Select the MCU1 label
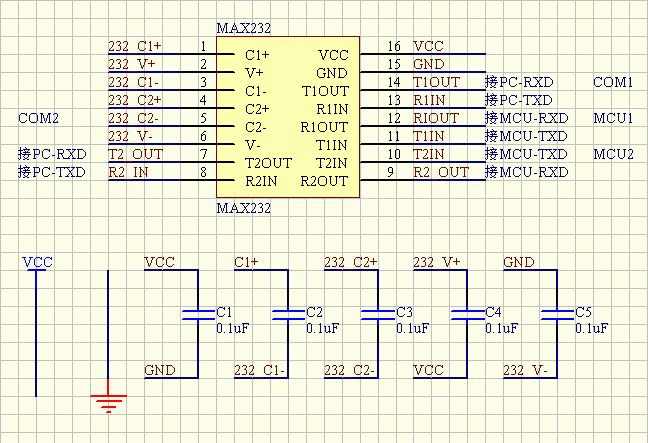 (x=613, y=118)
